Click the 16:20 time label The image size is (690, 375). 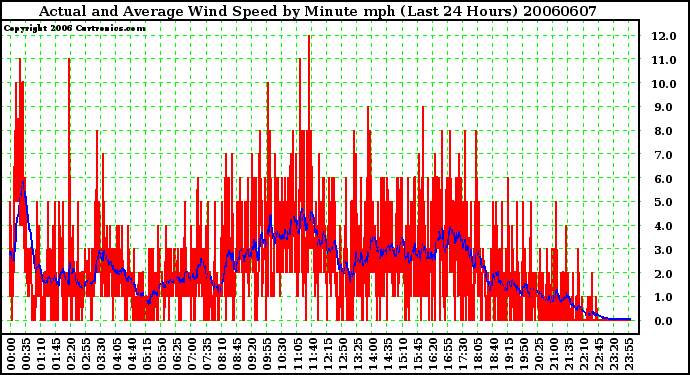coord(433,354)
